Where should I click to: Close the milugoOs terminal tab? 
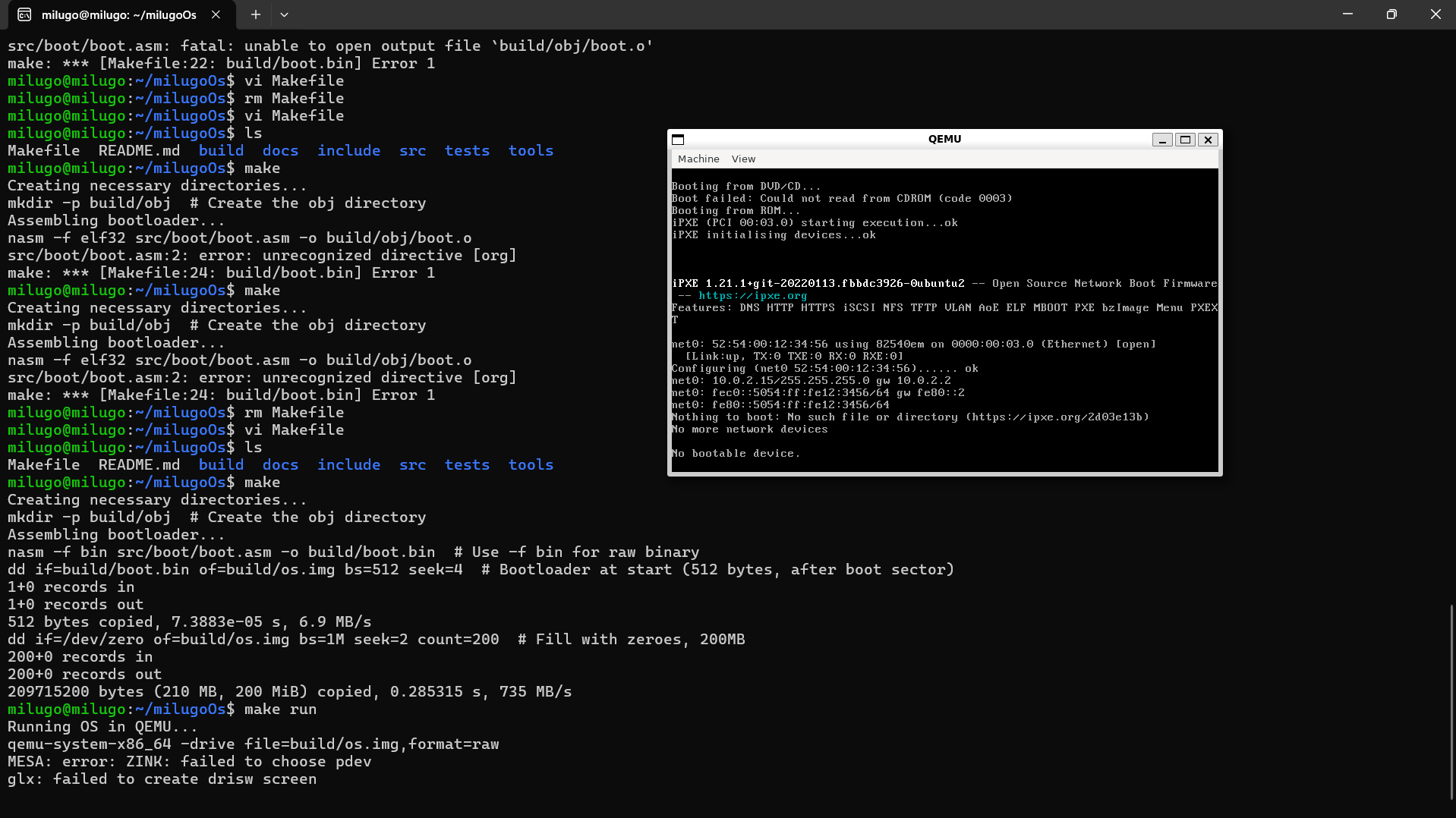pos(215,14)
